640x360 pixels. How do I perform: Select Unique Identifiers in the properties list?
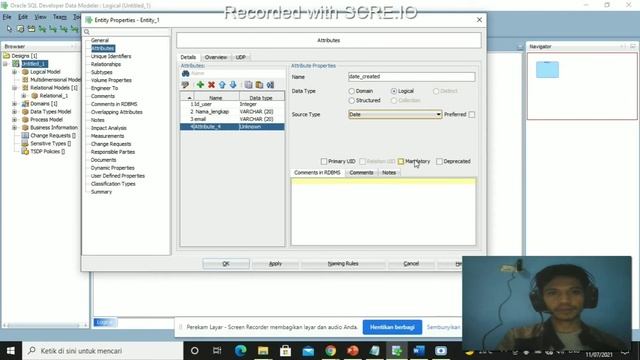point(111,56)
